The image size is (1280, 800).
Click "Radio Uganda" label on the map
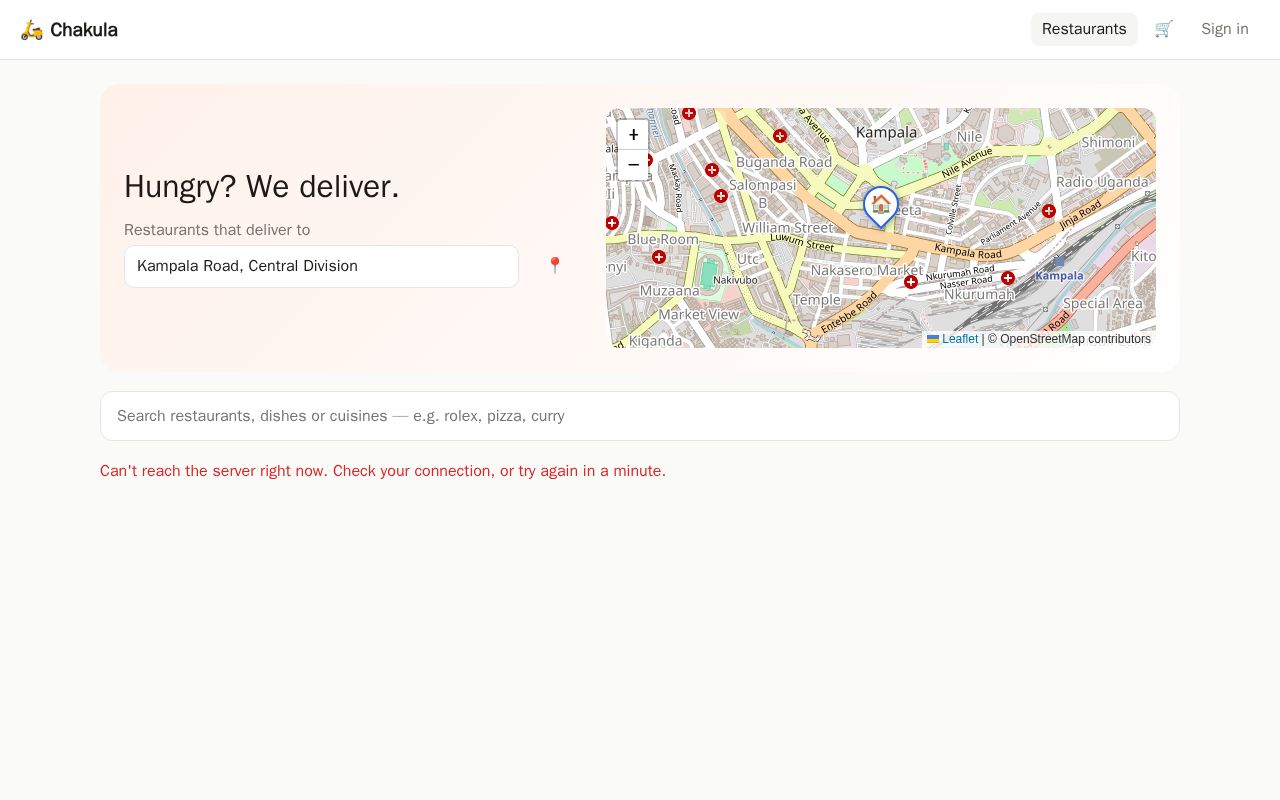click(x=1102, y=182)
